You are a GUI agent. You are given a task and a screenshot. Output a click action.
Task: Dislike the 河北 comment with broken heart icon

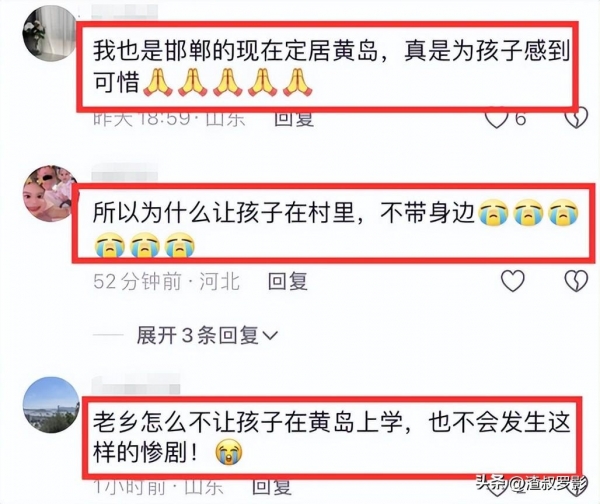[x=576, y=281]
